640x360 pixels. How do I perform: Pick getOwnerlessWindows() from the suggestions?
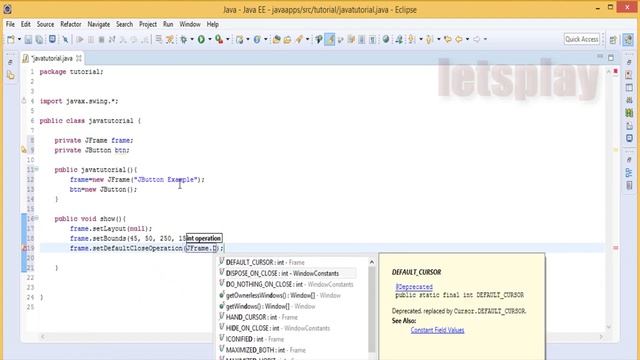[287, 295]
